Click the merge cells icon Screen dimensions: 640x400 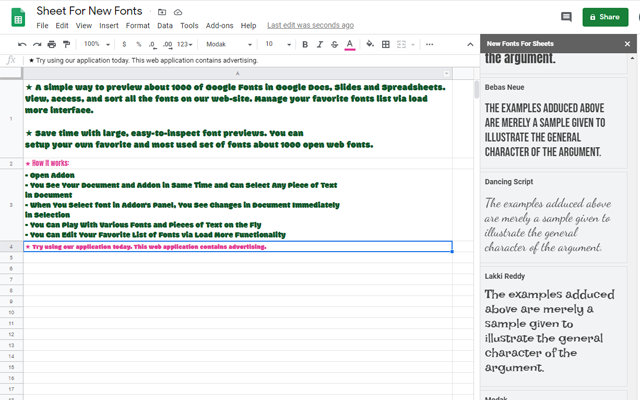click(x=402, y=44)
